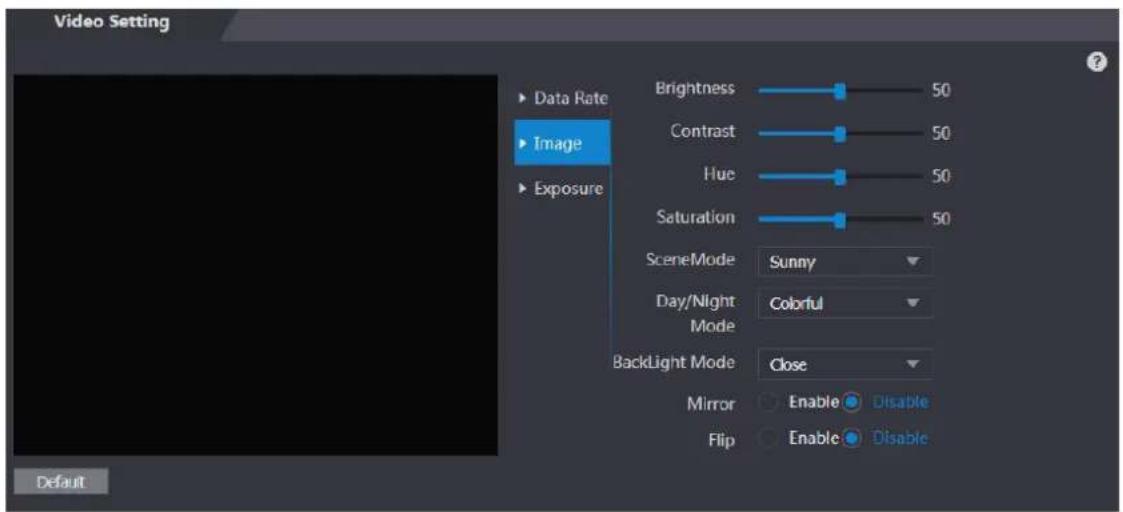The height and width of the screenshot is (512, 1123).
Task: Select Enable radio button for Flip
Action: [767, 438]
